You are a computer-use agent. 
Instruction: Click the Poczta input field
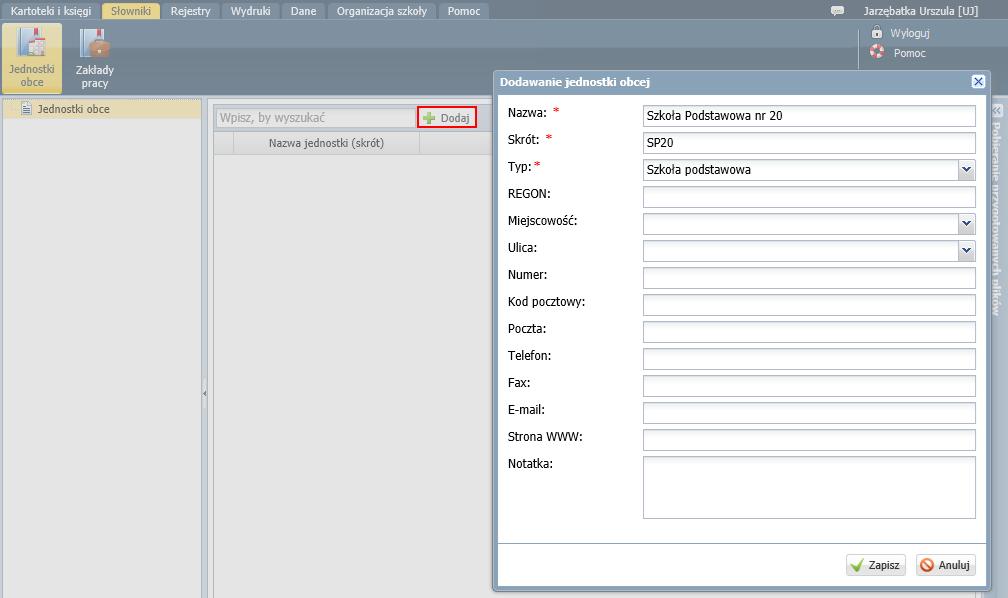[809, 332]
